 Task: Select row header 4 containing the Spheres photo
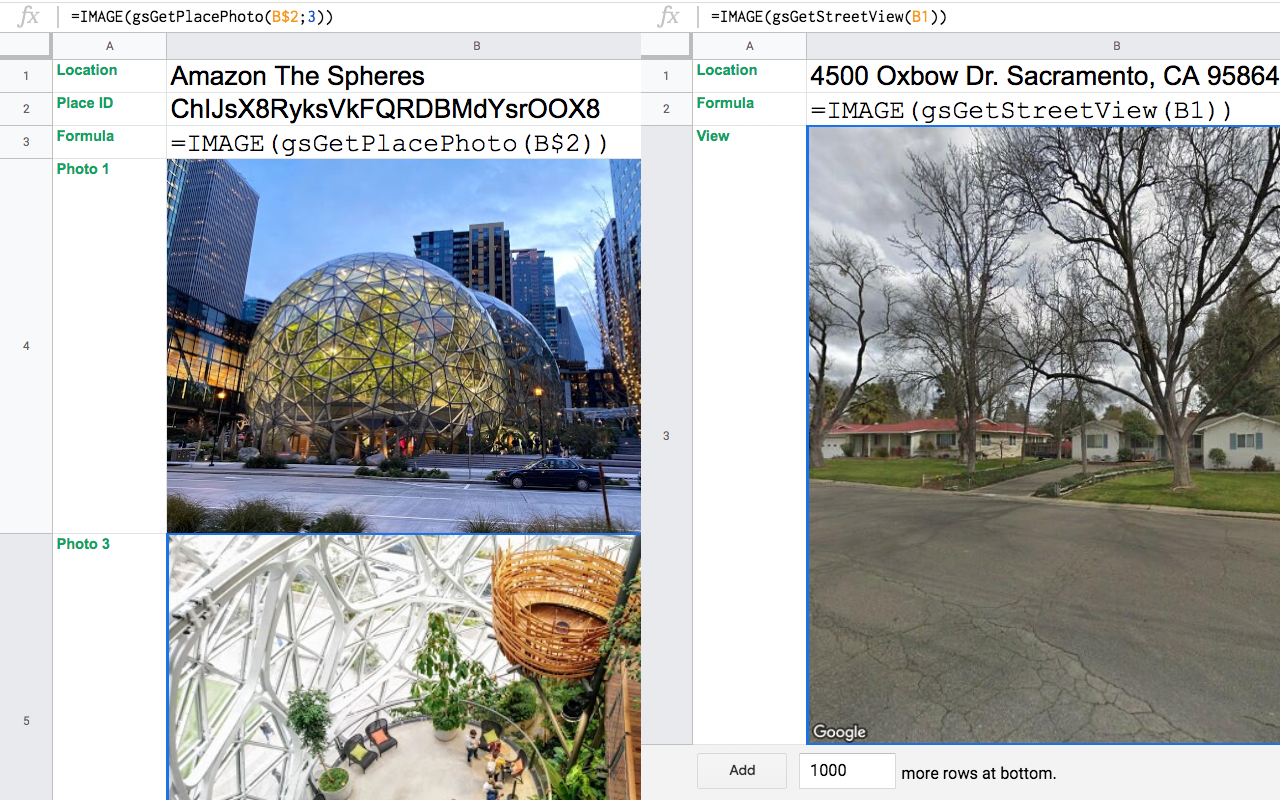pyautogui.click(x=25, y=345)
